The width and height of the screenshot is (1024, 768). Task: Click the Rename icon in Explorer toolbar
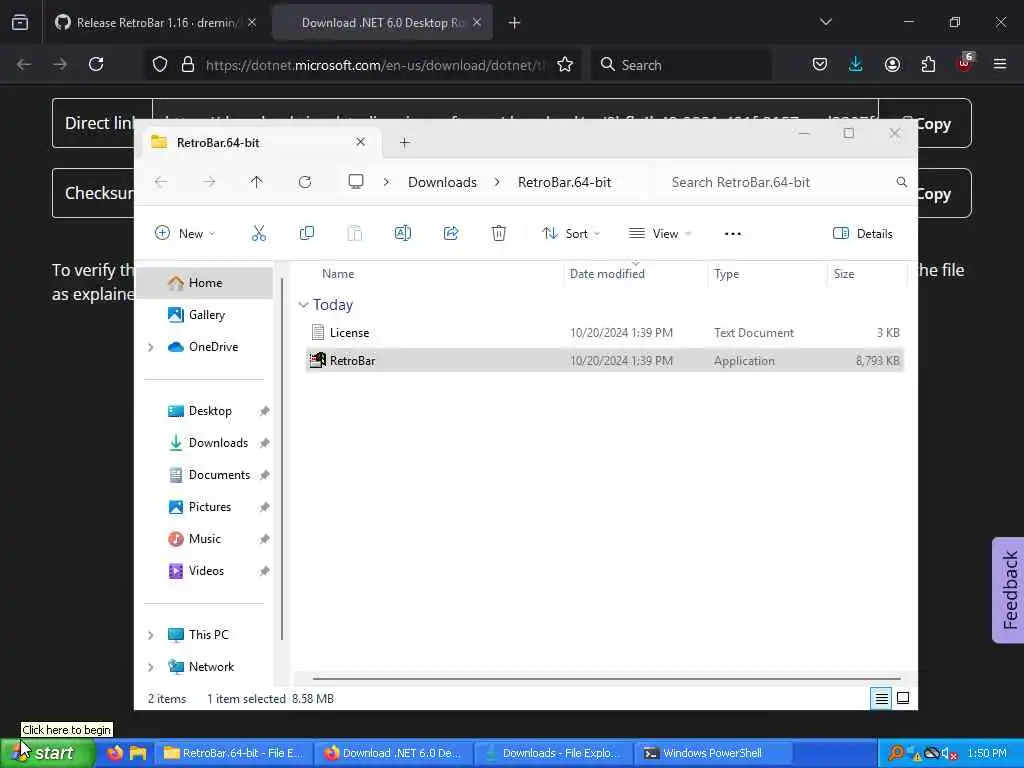coord(403,233)
